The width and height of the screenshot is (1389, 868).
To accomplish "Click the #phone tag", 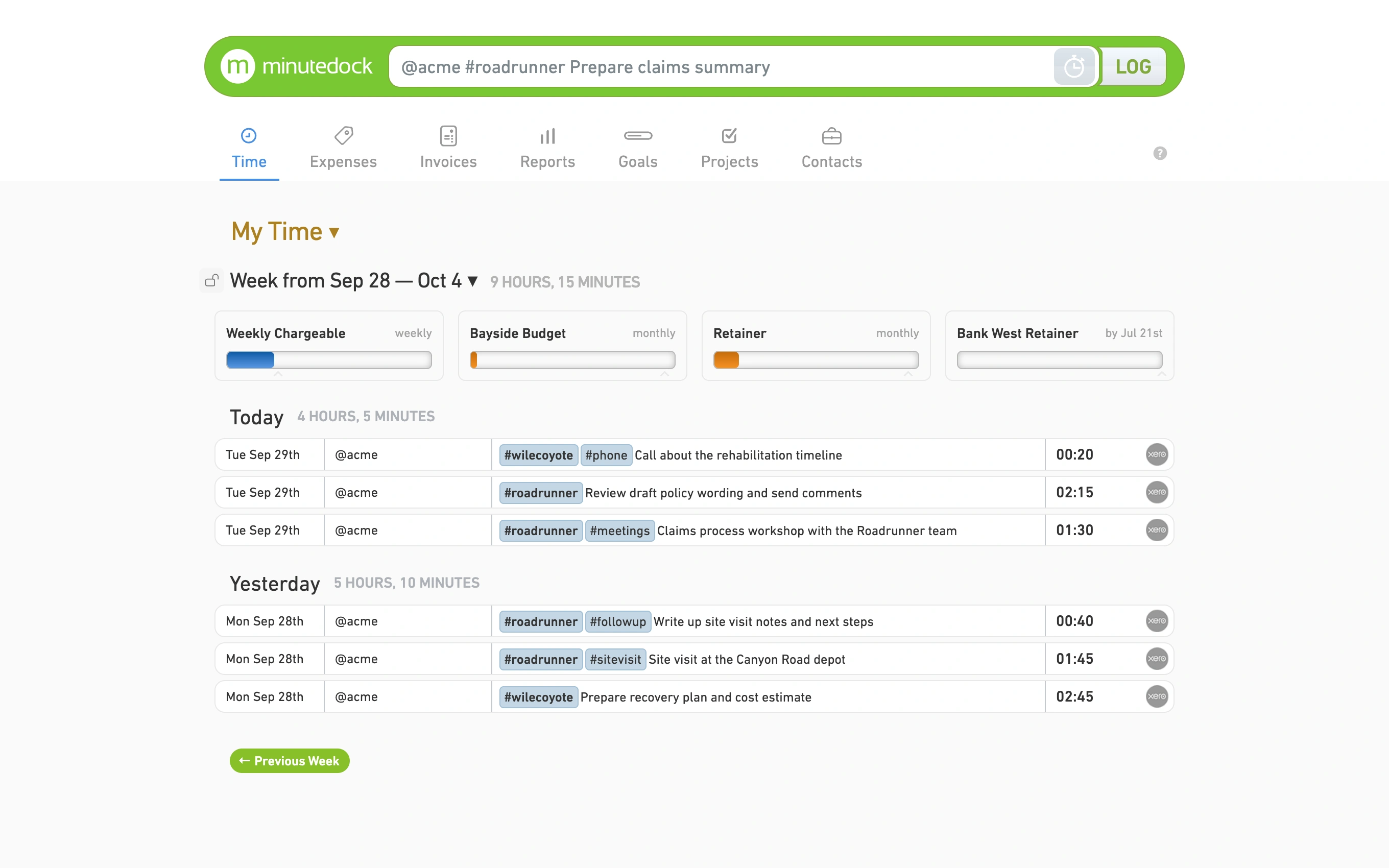I will pos(606,455).
